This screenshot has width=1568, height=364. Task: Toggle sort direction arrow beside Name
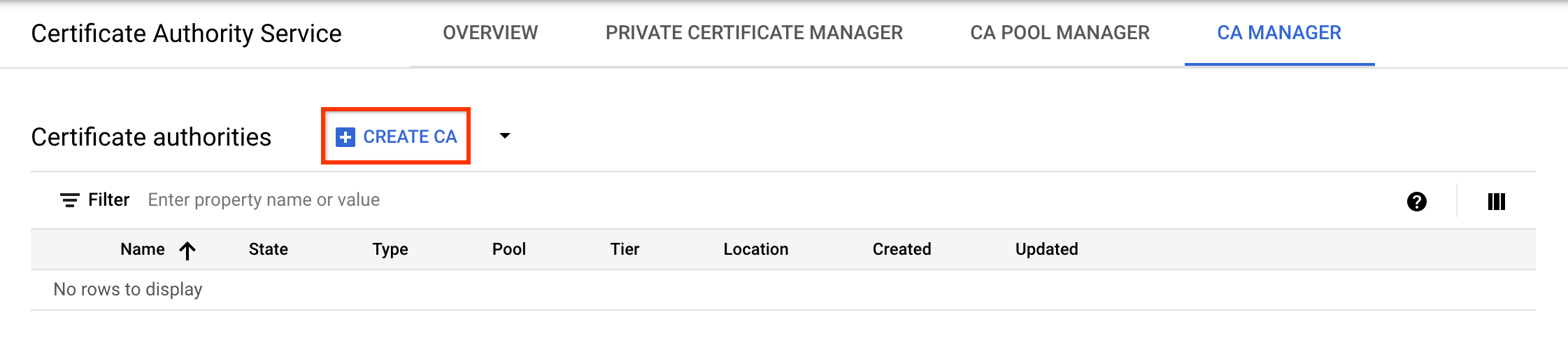[x=187, y=250]
